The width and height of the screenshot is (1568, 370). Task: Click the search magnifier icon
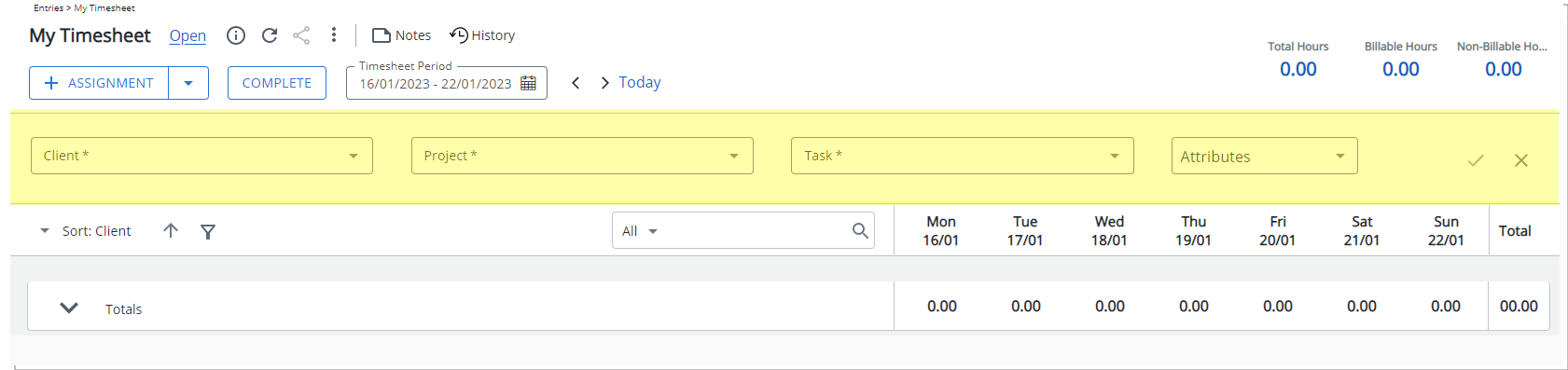860,230
